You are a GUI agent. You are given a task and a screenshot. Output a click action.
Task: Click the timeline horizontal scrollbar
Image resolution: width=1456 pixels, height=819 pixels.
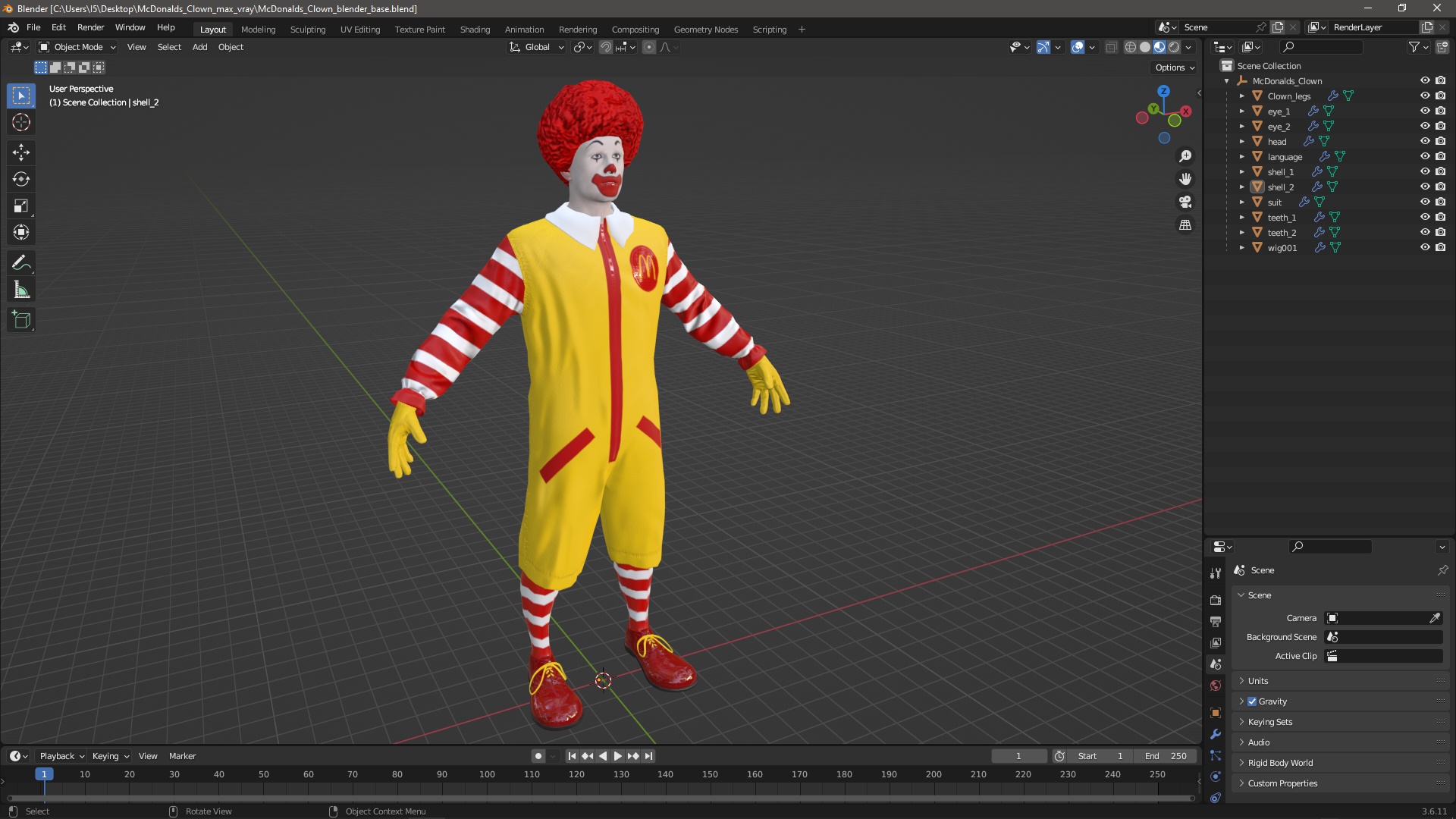[x=601, y=799]
